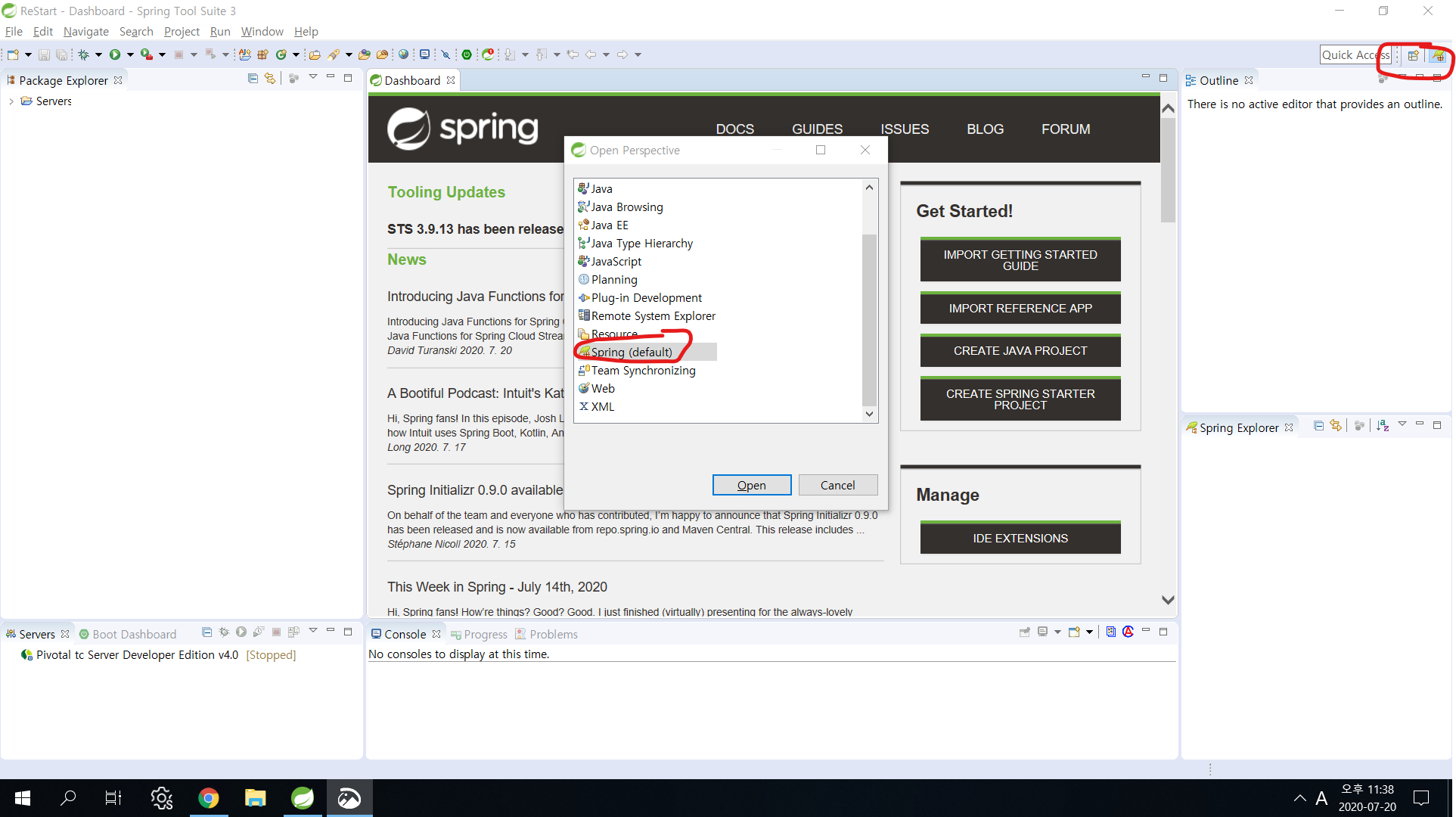Open the Window menu
1456x817 pixels.
tap(262, 31)
